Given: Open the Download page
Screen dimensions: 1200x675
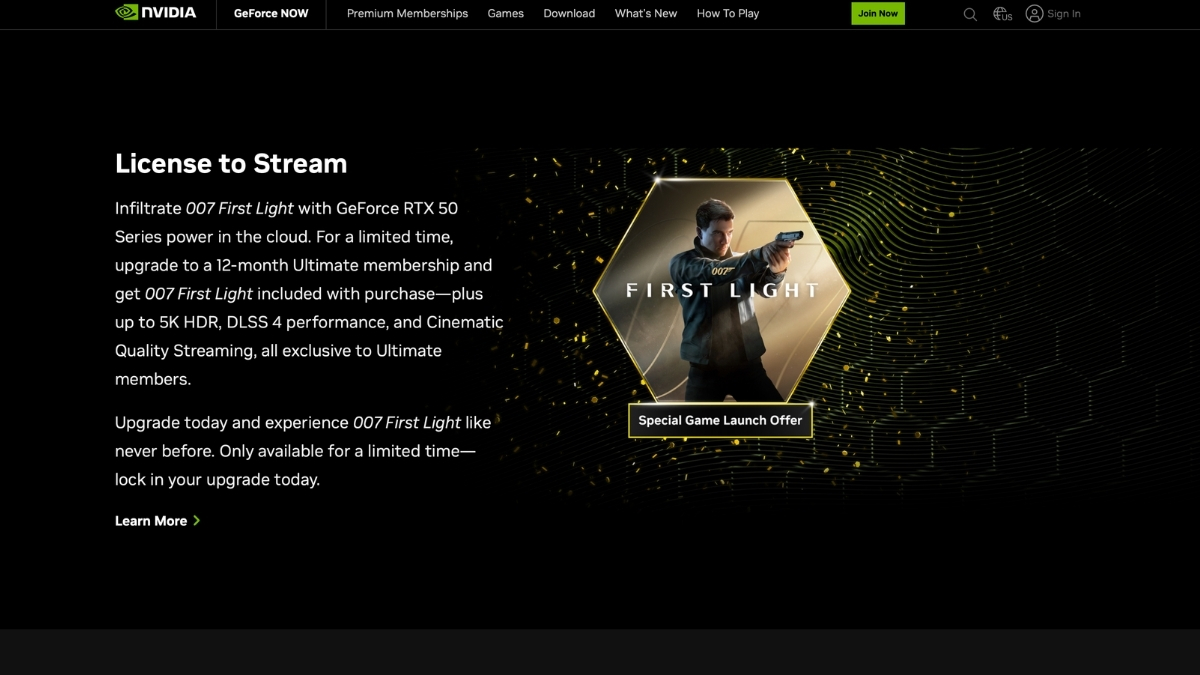Looking at the screenshot, I should coord(569,14).
